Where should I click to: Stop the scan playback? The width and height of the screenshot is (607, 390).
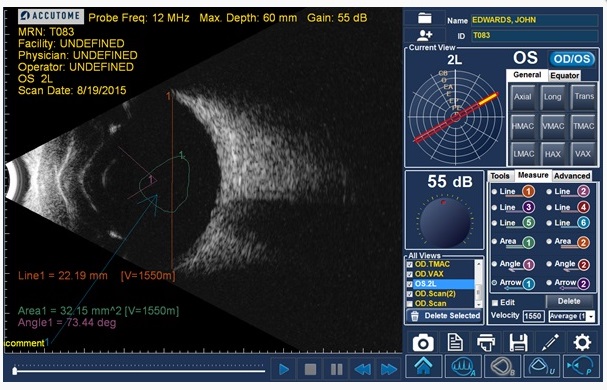310,369
